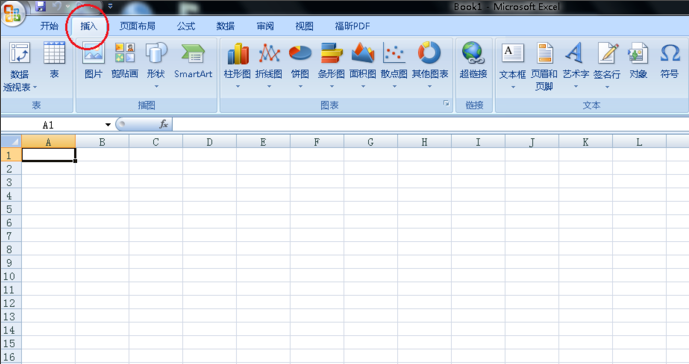The image size is (689, 364).
Task: Expand the Line chart (折线图) dropdown arrow
Action: (269, 87)
